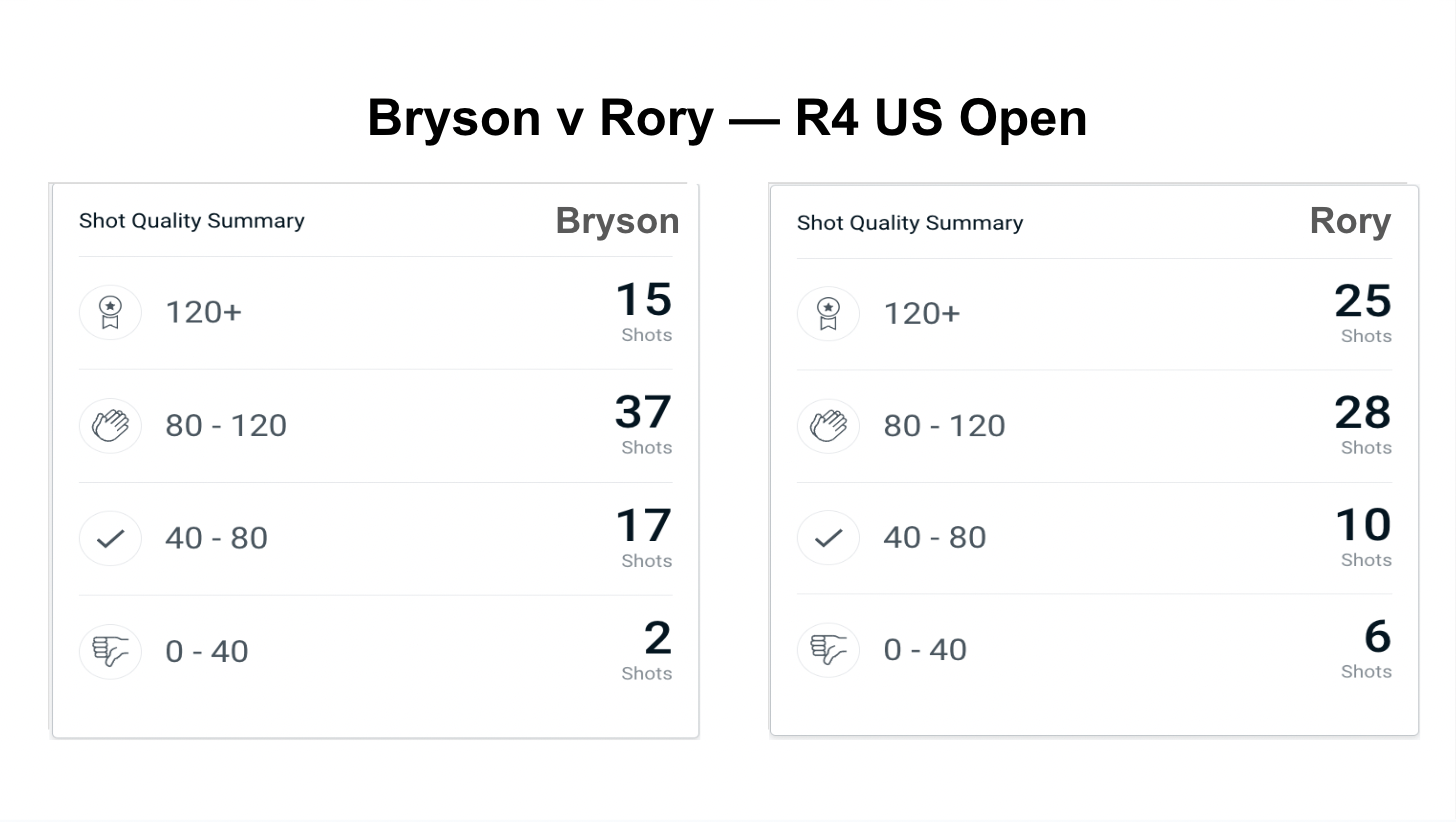Click Bryson's Shot Quality Summary label
The height and width of the screenshot is (822, 1456).
192,221
